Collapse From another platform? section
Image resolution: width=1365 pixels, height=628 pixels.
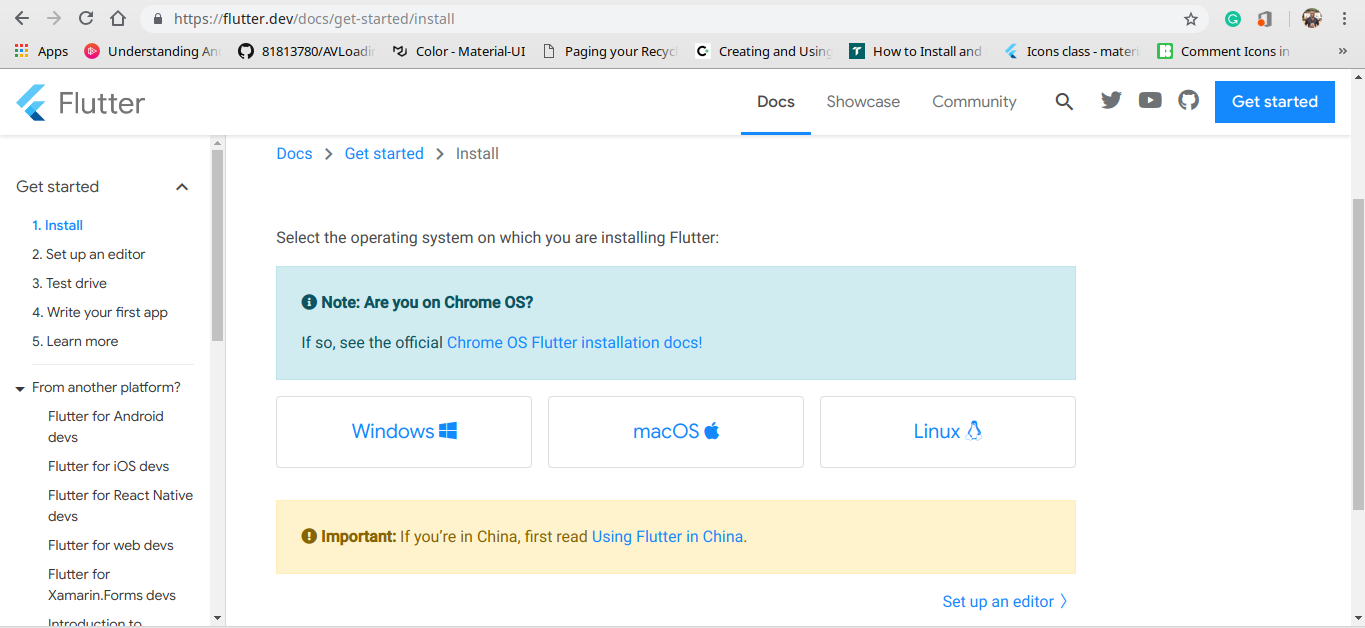20,388
